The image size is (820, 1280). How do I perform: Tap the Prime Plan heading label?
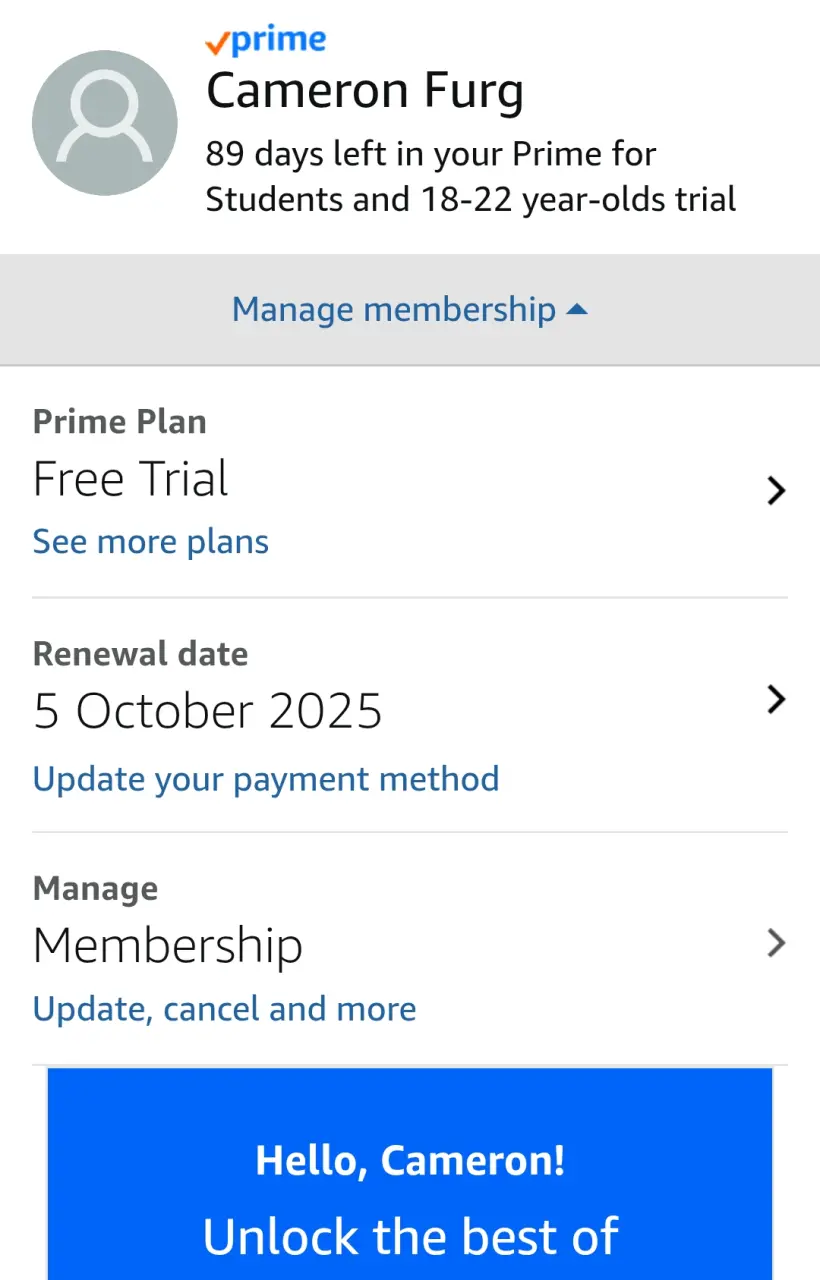click(120, 422)
